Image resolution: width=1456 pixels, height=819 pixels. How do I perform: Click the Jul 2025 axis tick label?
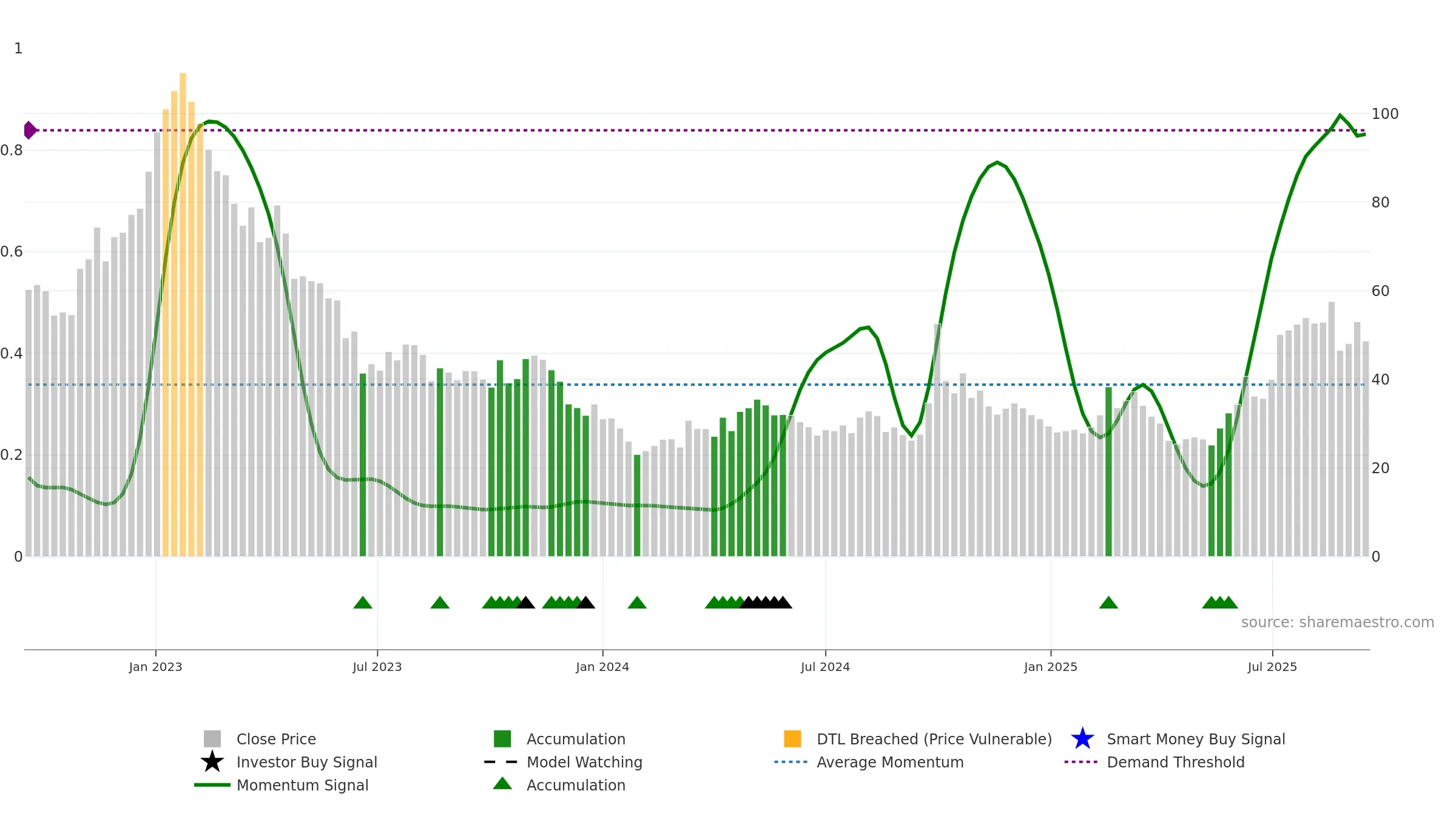(1272, 667)
